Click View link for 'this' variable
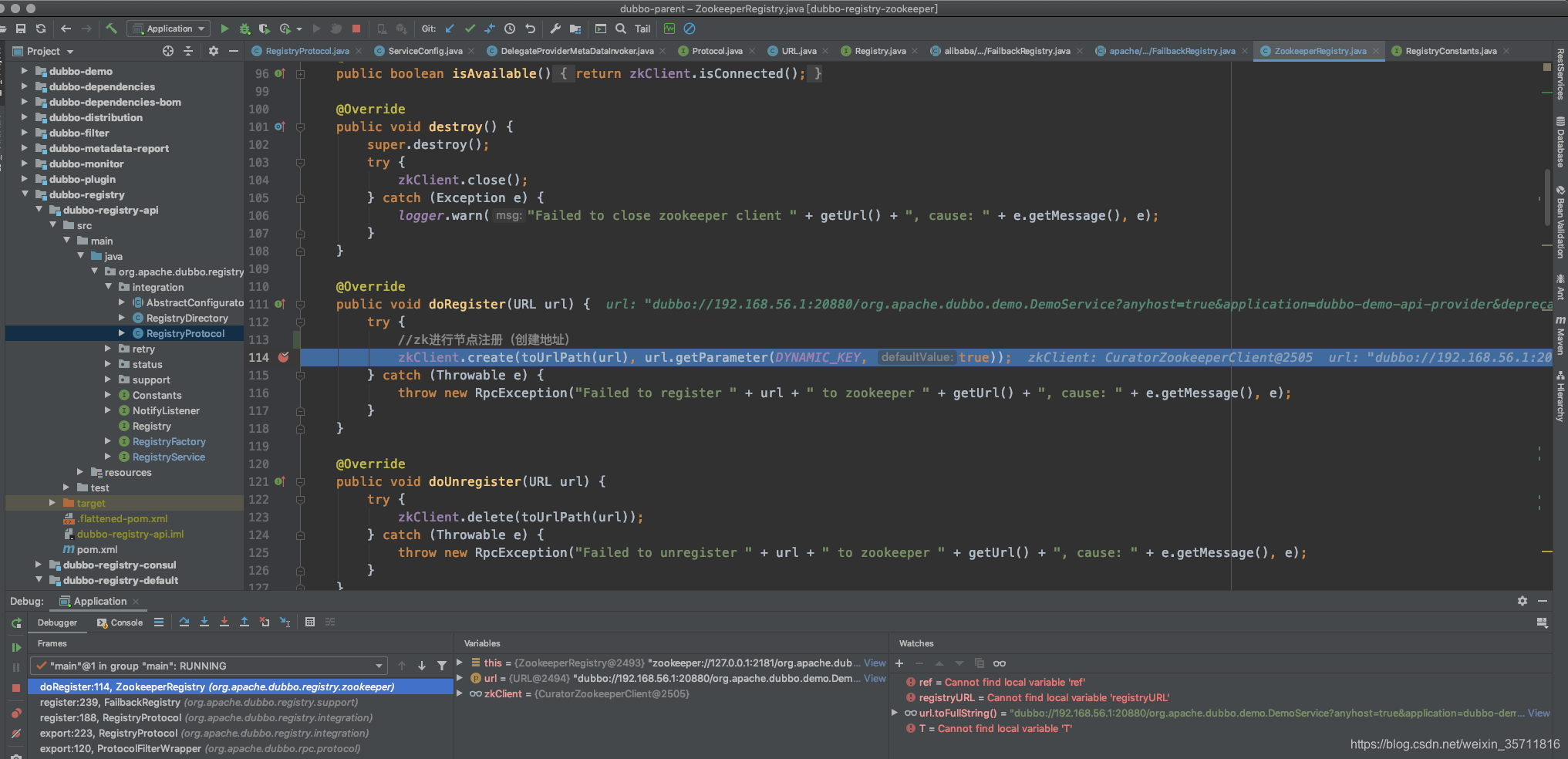Screen dimensions: 1568x759 (x=875, y=663)
